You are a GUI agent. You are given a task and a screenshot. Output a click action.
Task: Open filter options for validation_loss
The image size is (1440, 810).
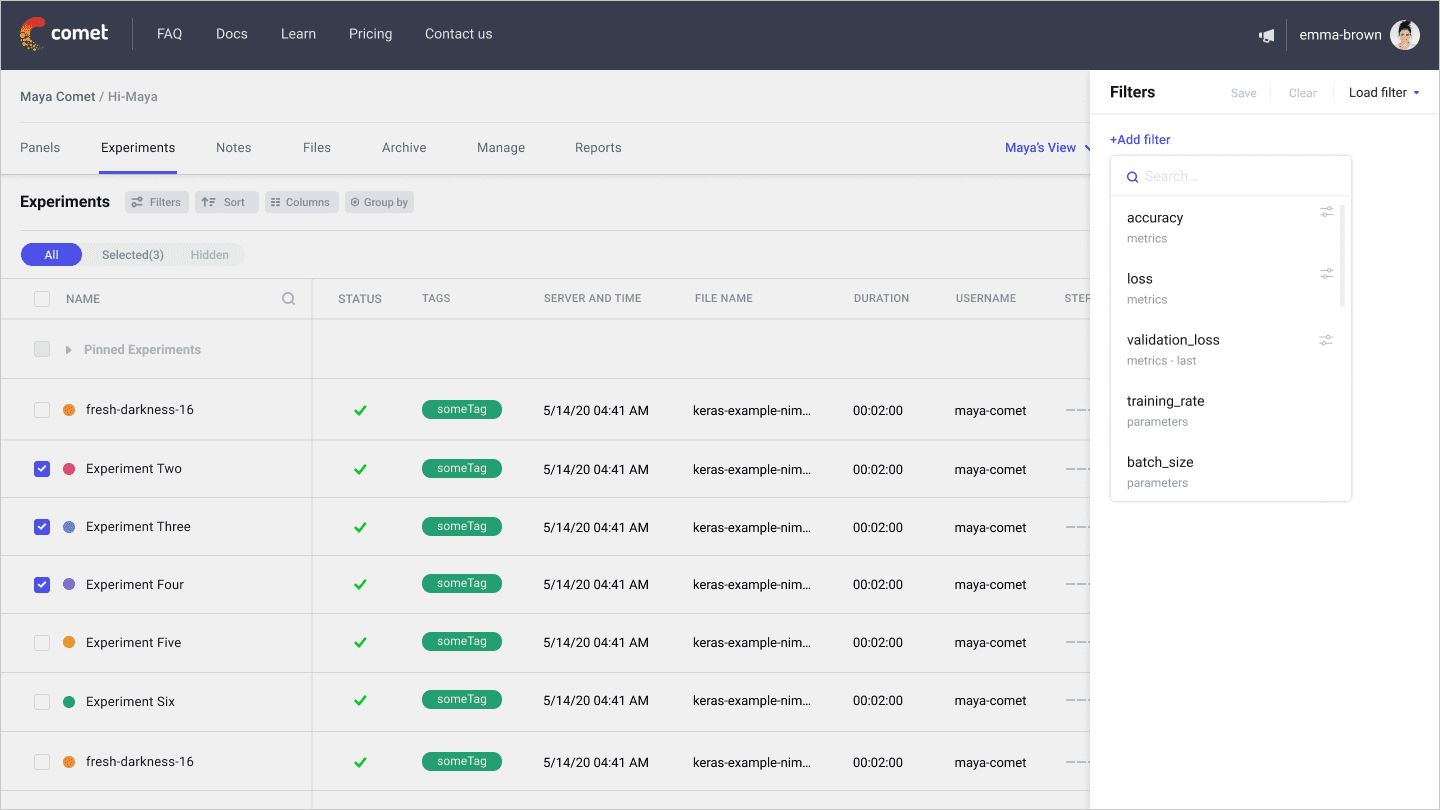point(1326,340)
